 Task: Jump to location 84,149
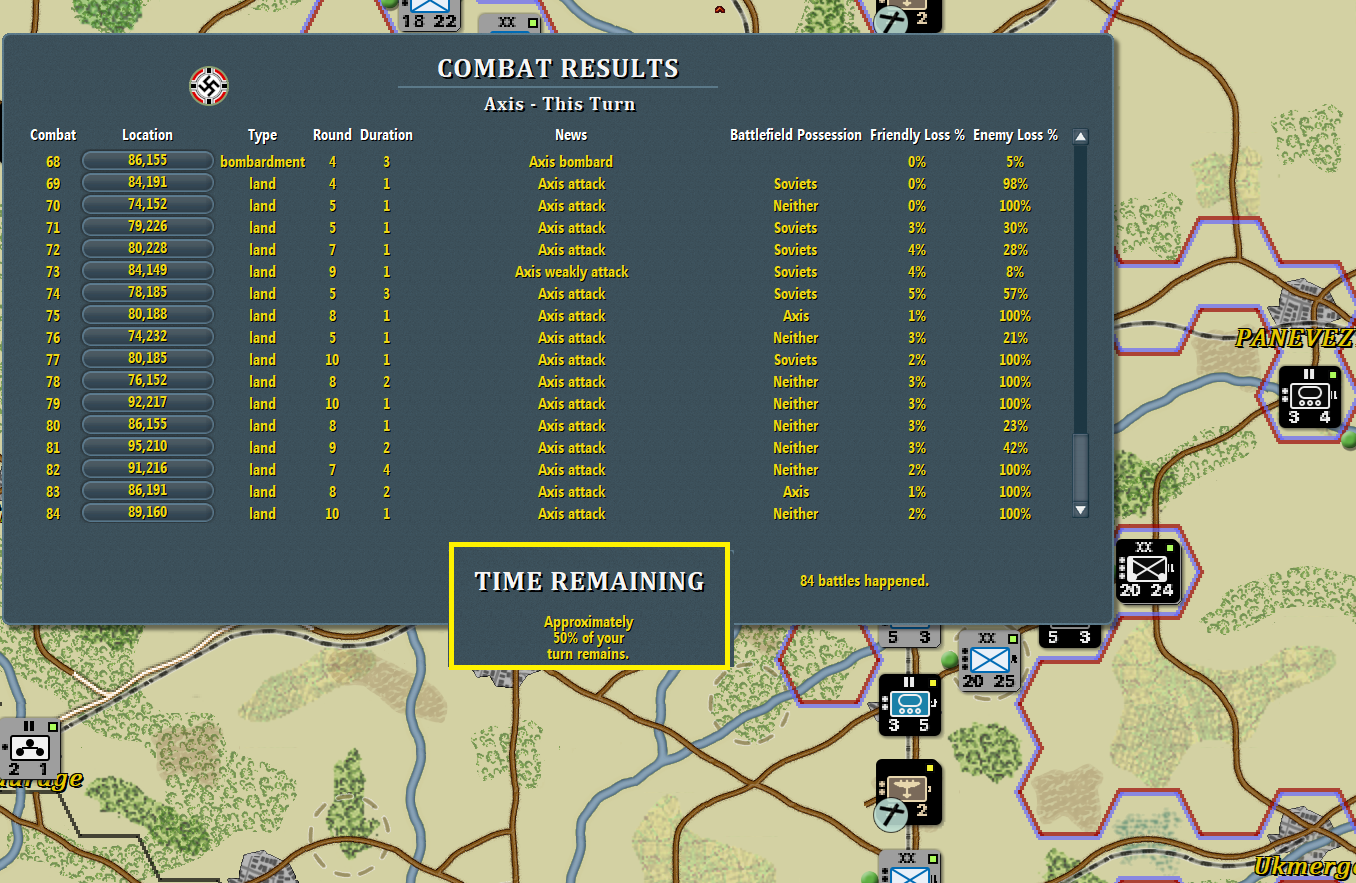pos(147,271)
